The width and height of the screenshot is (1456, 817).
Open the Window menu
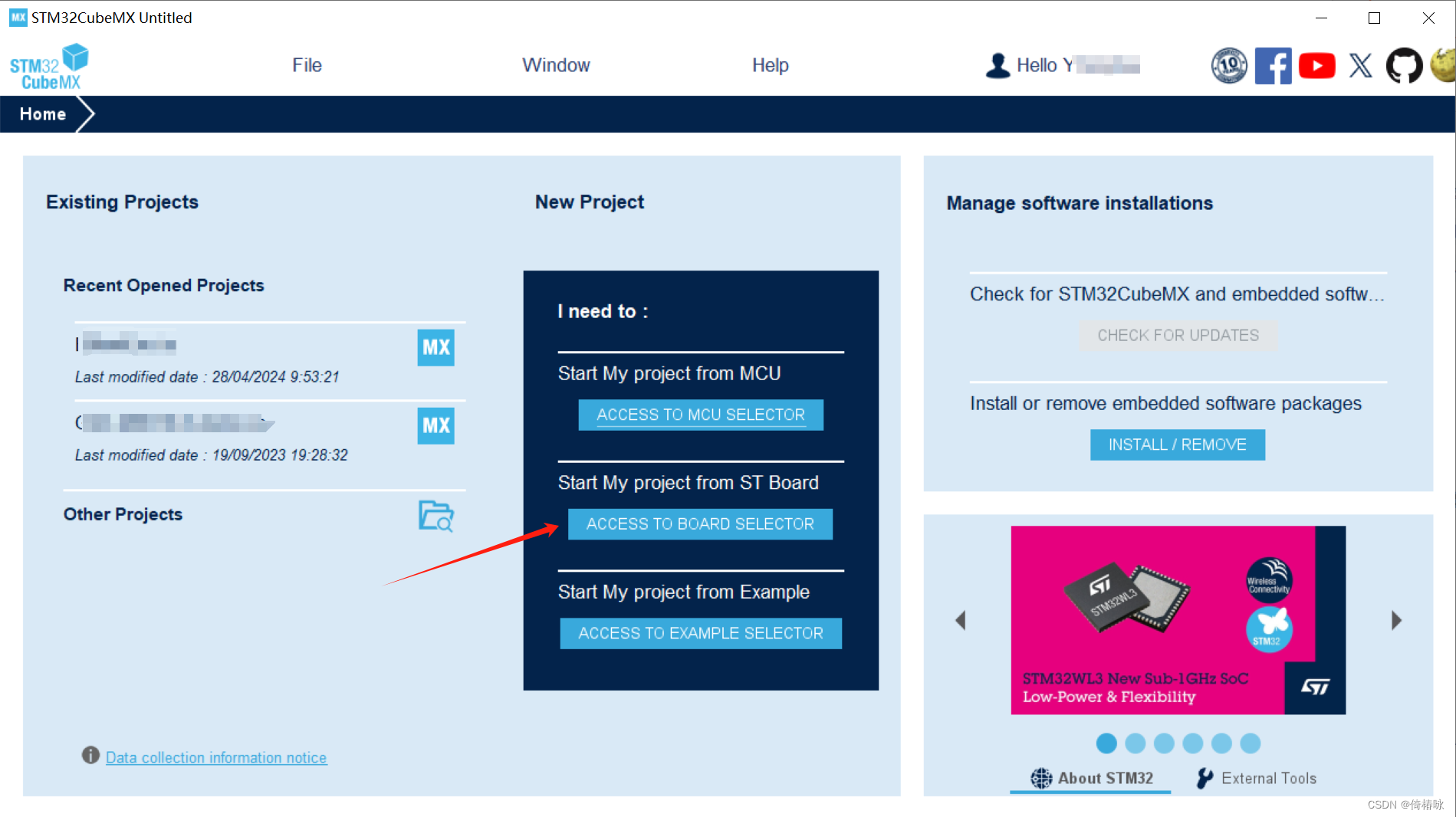point(556,65)
